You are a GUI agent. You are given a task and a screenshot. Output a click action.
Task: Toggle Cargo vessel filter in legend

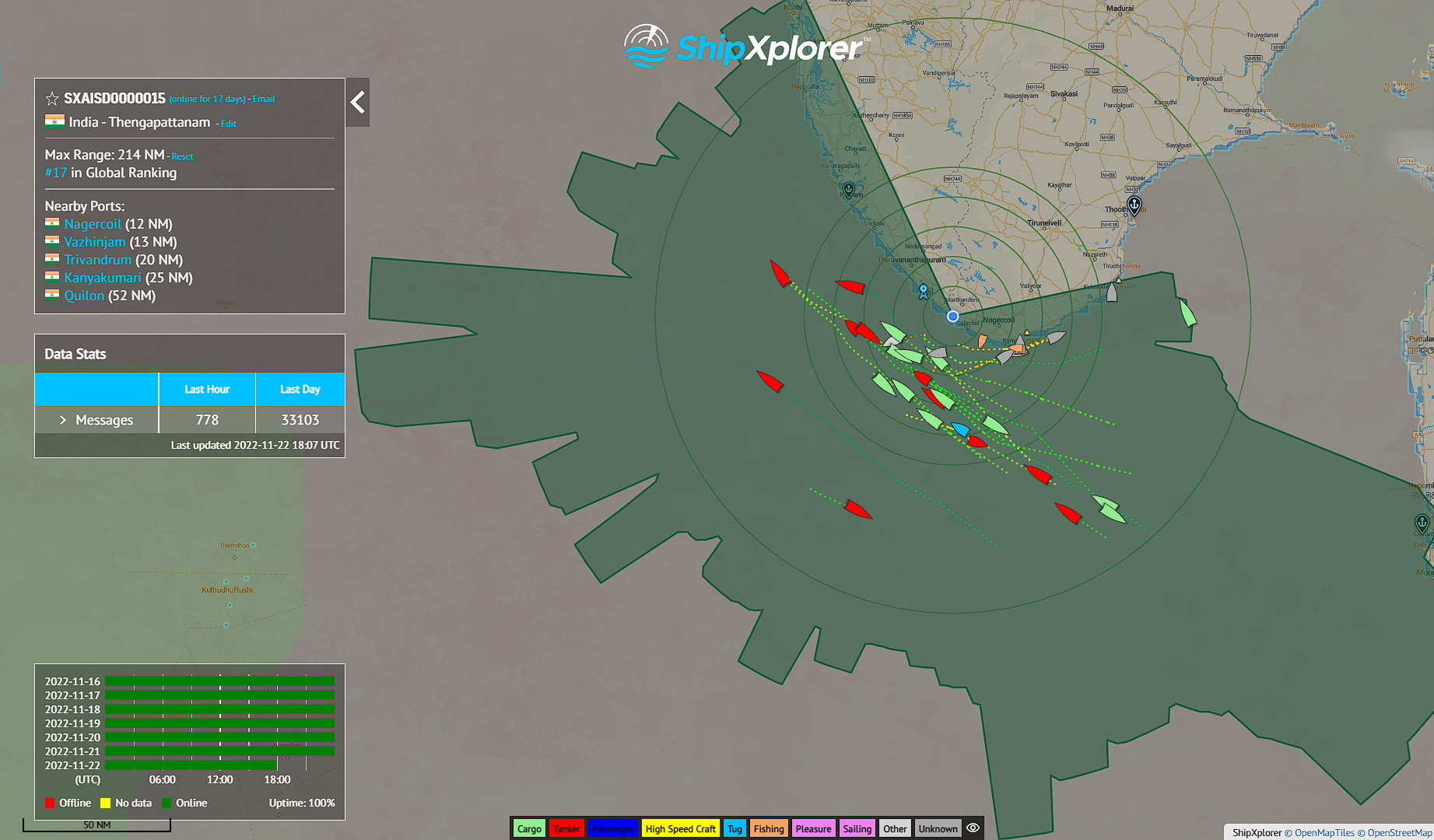coord(529,828)
